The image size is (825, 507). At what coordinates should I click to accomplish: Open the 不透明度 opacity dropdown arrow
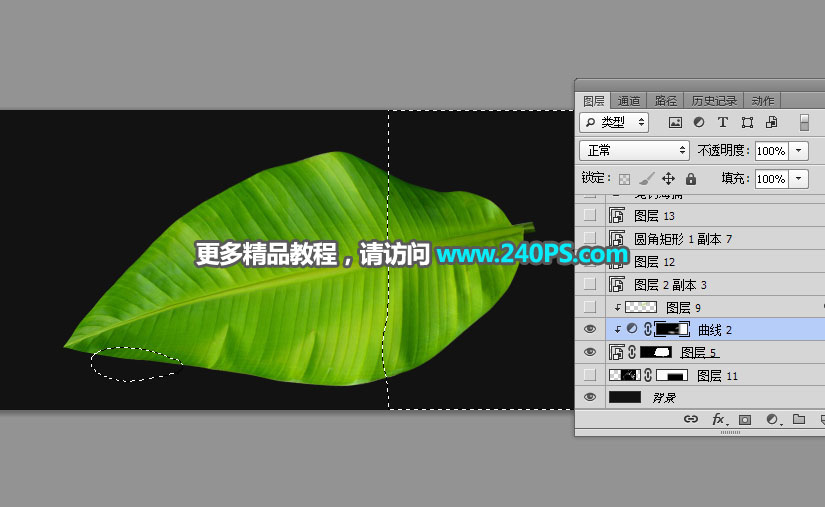coord(799,151)
